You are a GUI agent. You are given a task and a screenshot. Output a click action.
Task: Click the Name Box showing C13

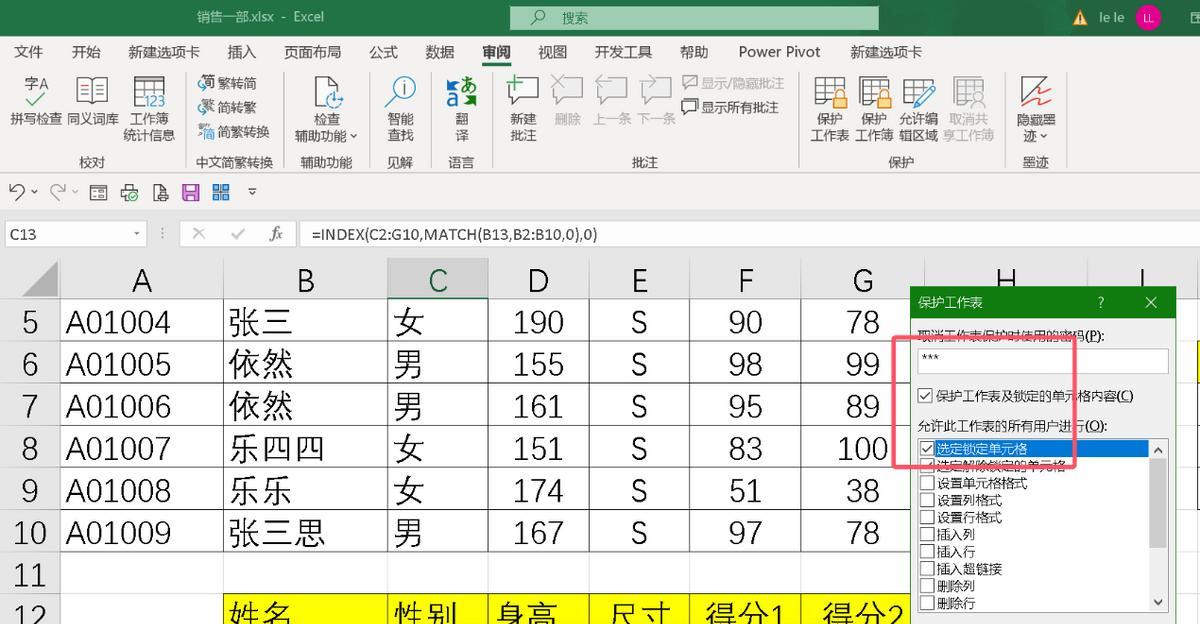[67, 234]
